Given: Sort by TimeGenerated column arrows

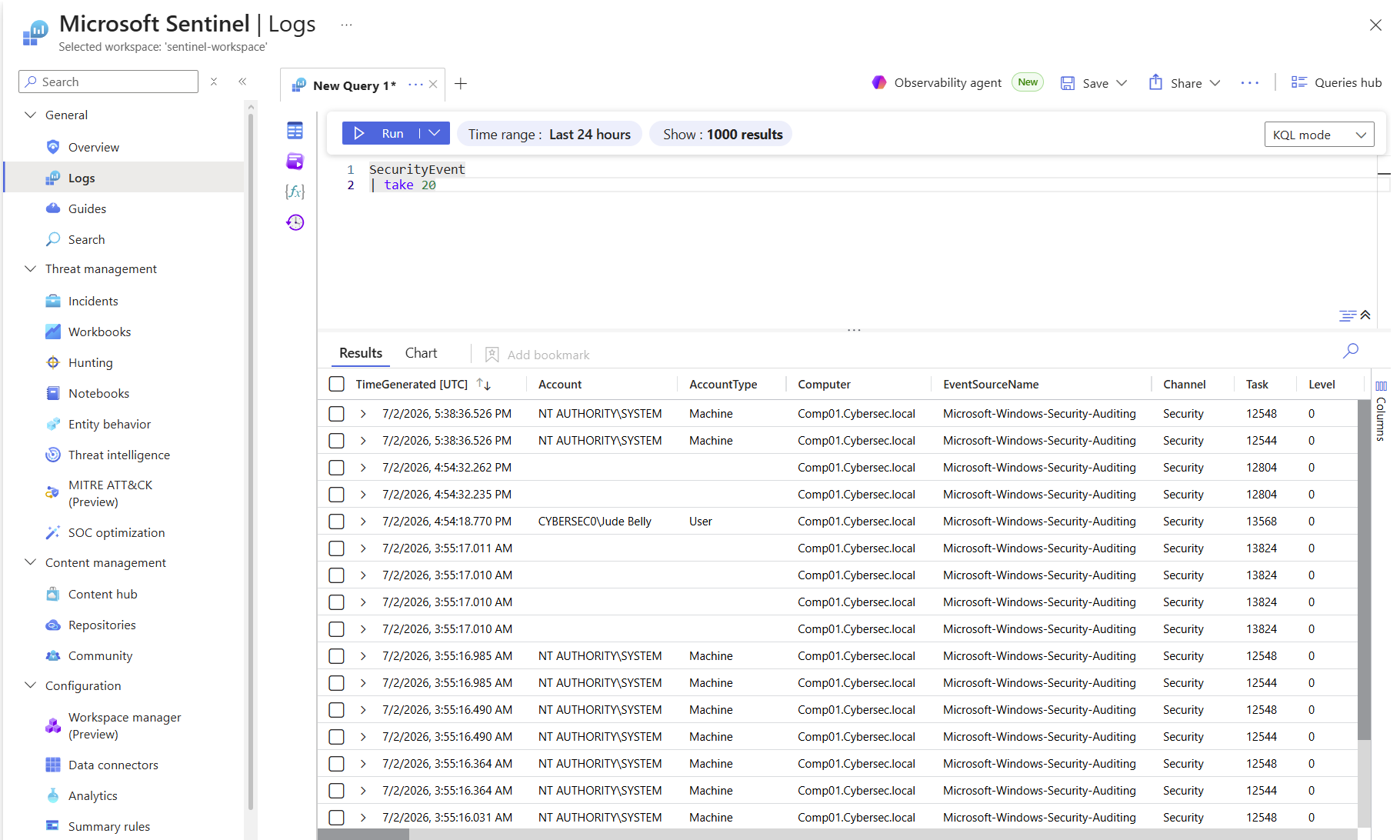Looking at the screenshot, I should (483, 384).
